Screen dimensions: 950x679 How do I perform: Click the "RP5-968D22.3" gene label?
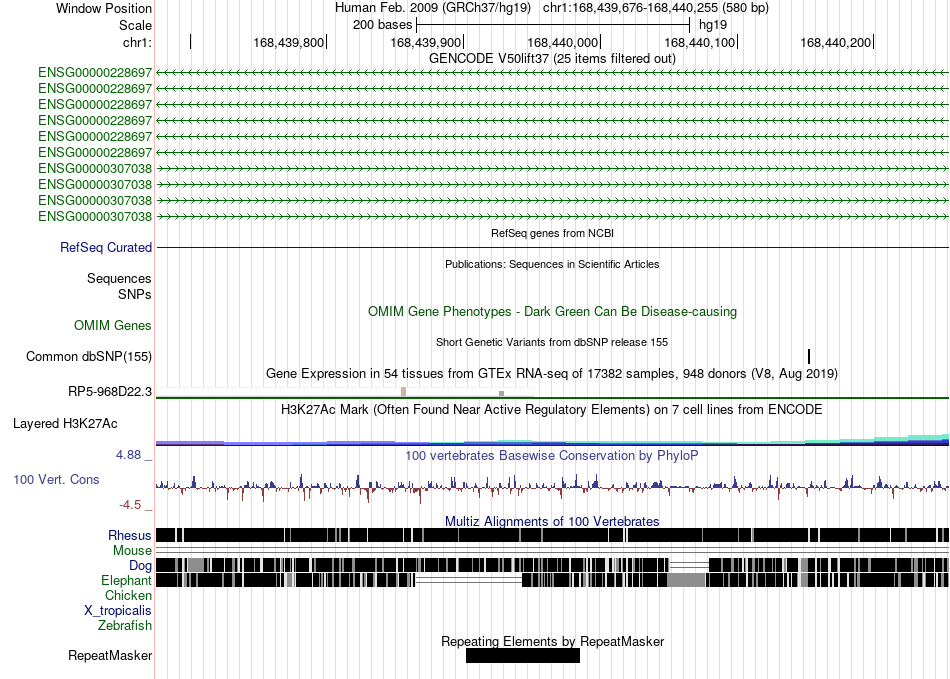[110, 391]
